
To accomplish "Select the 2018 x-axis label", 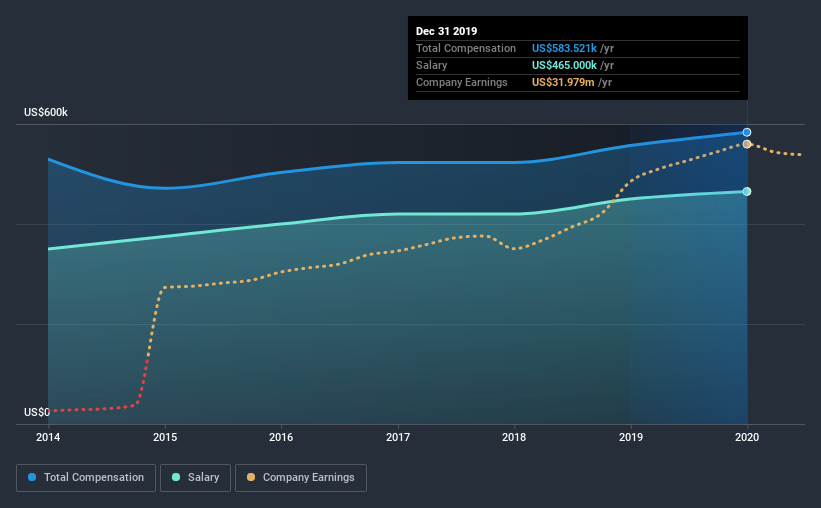I will [x=514, y=437].
